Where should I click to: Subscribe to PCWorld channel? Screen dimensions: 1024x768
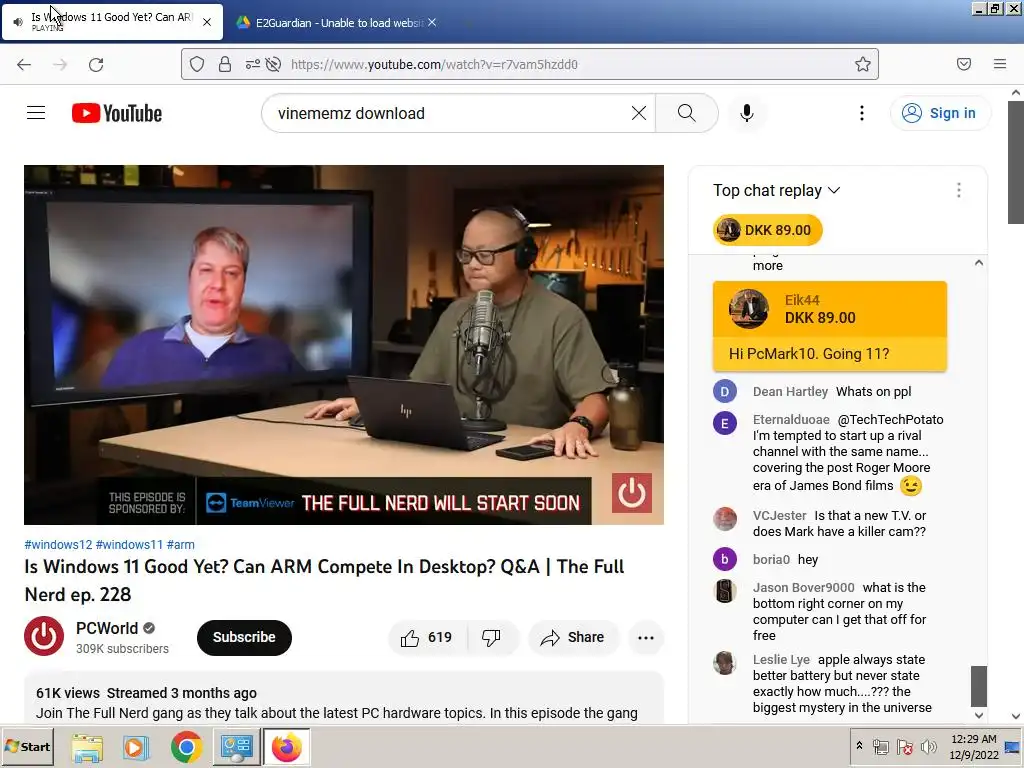pos(244,637)
